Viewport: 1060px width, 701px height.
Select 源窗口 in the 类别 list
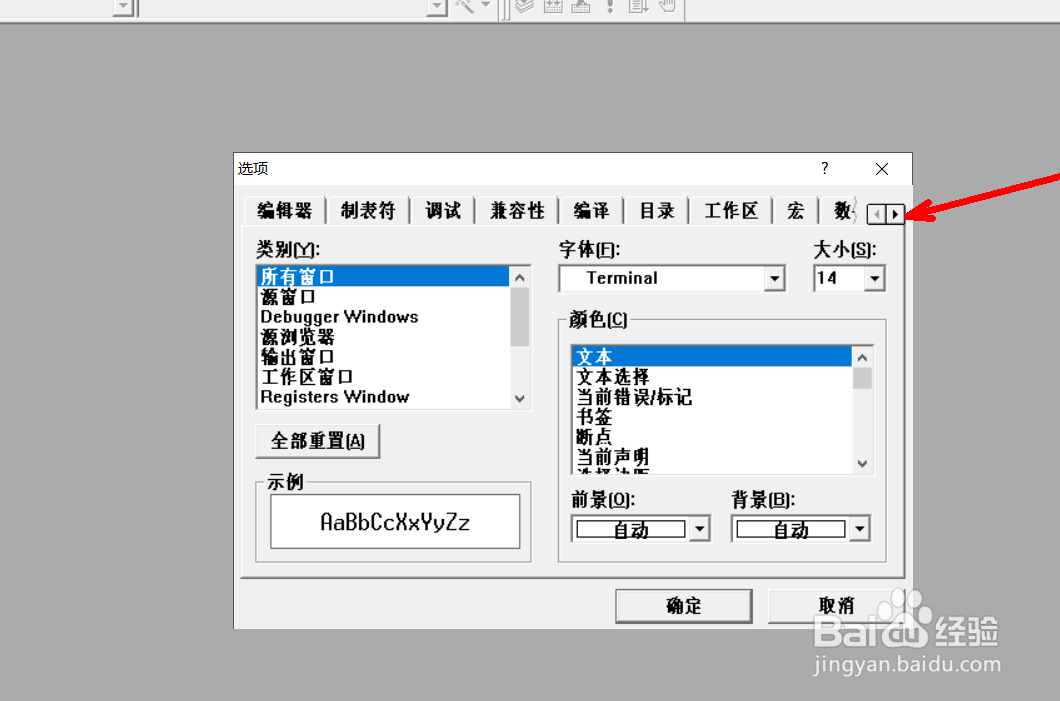click(x=290, y=296)
